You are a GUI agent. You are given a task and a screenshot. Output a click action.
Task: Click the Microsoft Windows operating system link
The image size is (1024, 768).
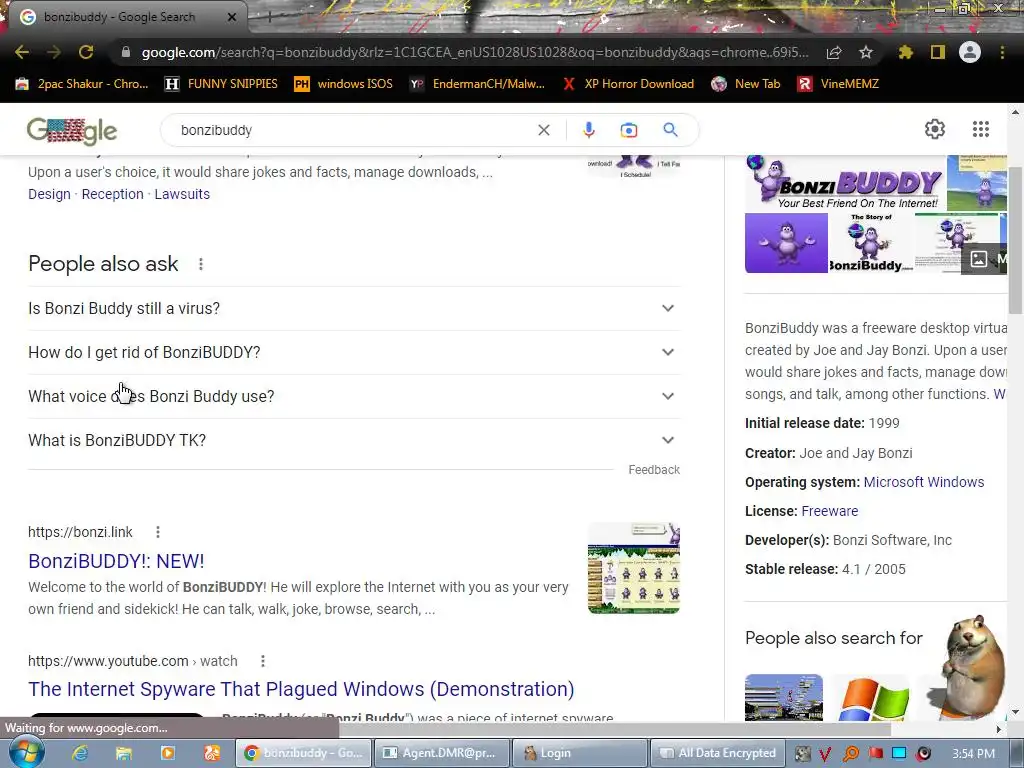click(x=923, y=482)
